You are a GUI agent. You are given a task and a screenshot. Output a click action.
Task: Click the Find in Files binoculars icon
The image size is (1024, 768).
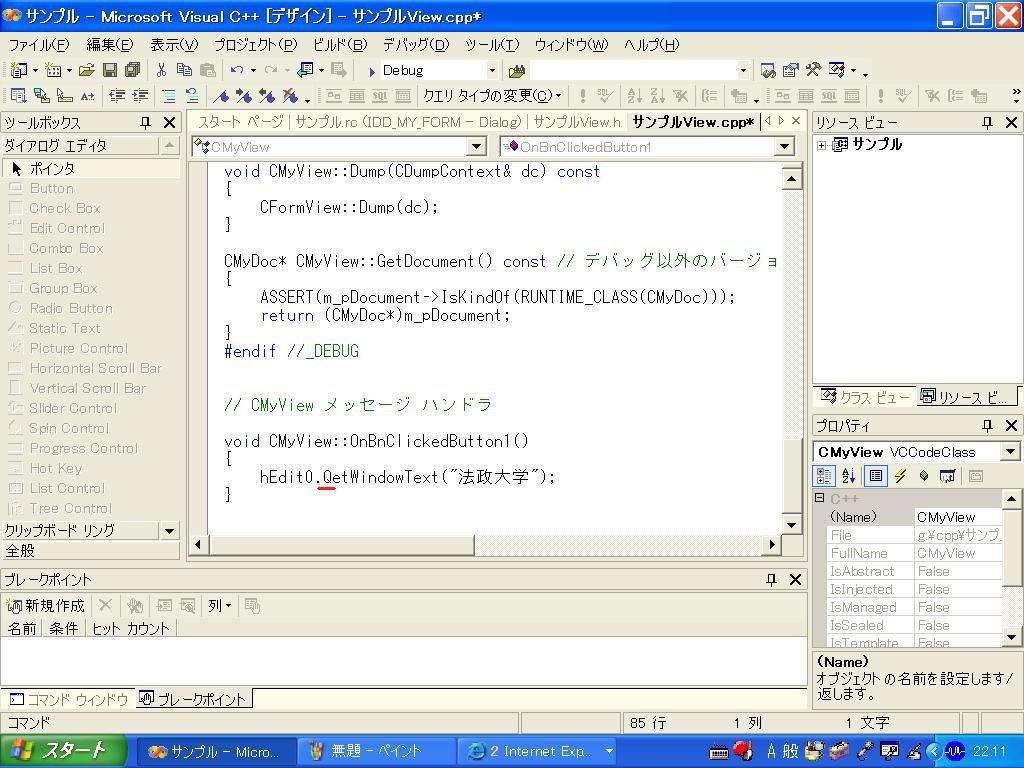pos(517,71)
